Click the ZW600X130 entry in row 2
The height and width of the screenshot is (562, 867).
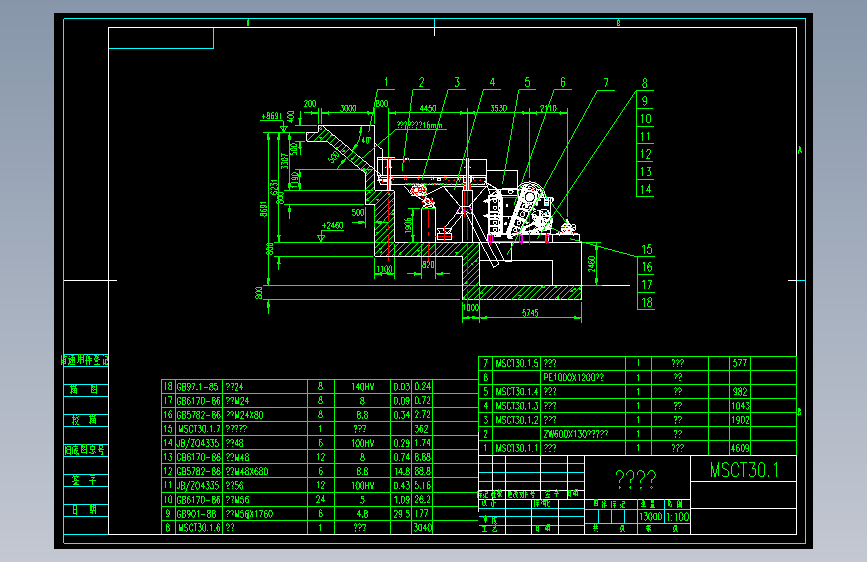575,434
